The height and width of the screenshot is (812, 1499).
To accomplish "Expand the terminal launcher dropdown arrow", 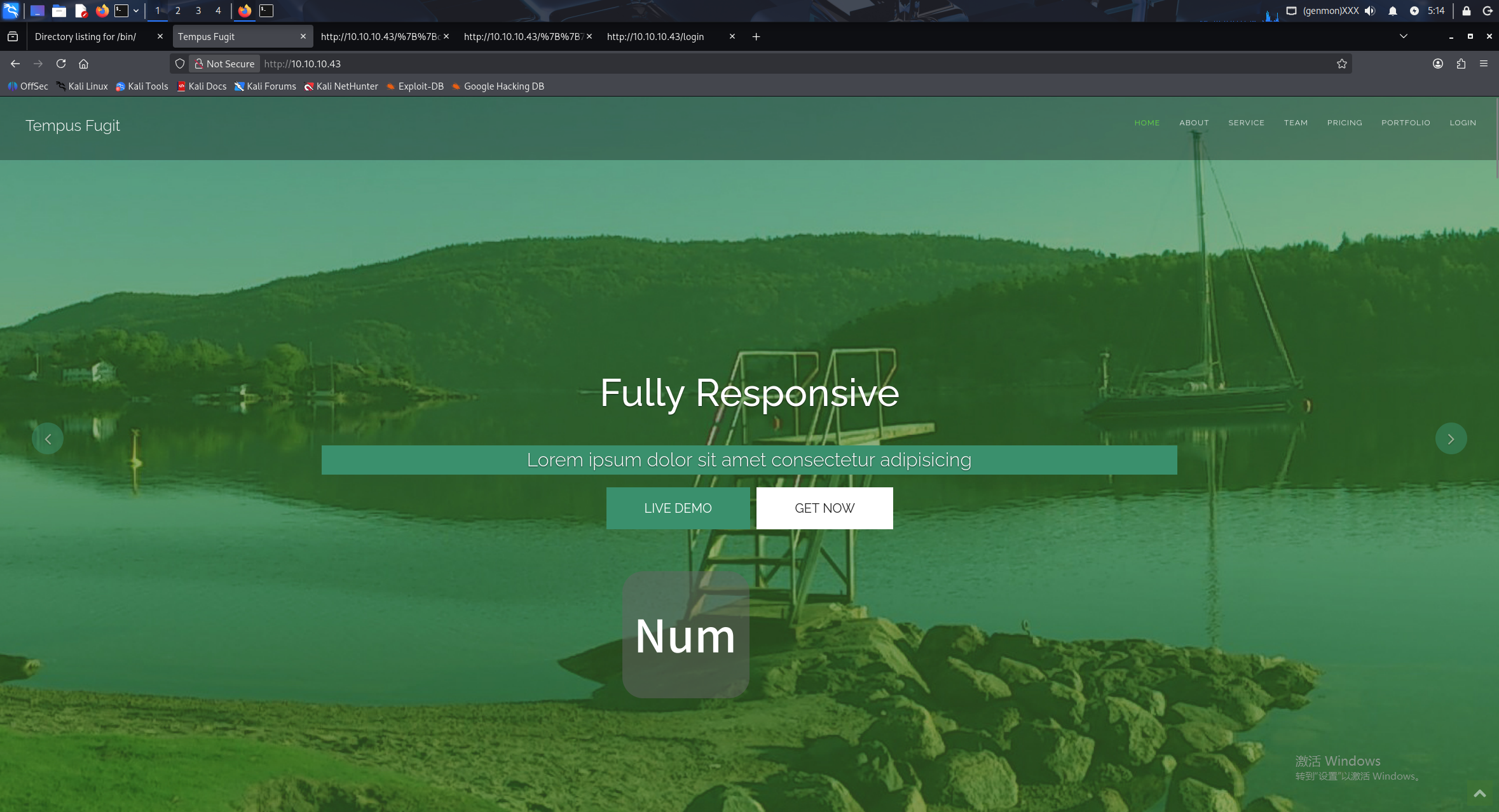I will coord(136,11).
